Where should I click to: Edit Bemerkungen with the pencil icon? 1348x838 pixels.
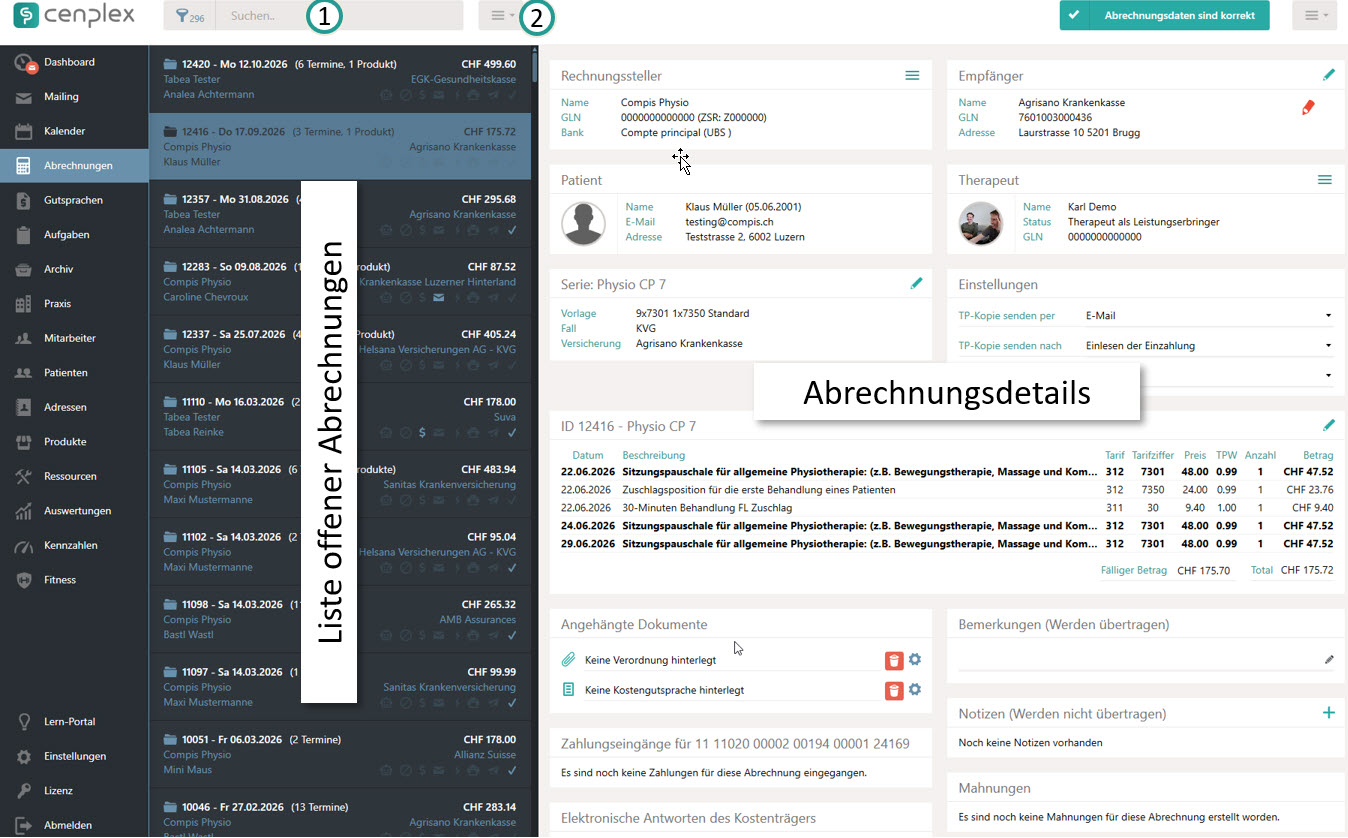1329,659
